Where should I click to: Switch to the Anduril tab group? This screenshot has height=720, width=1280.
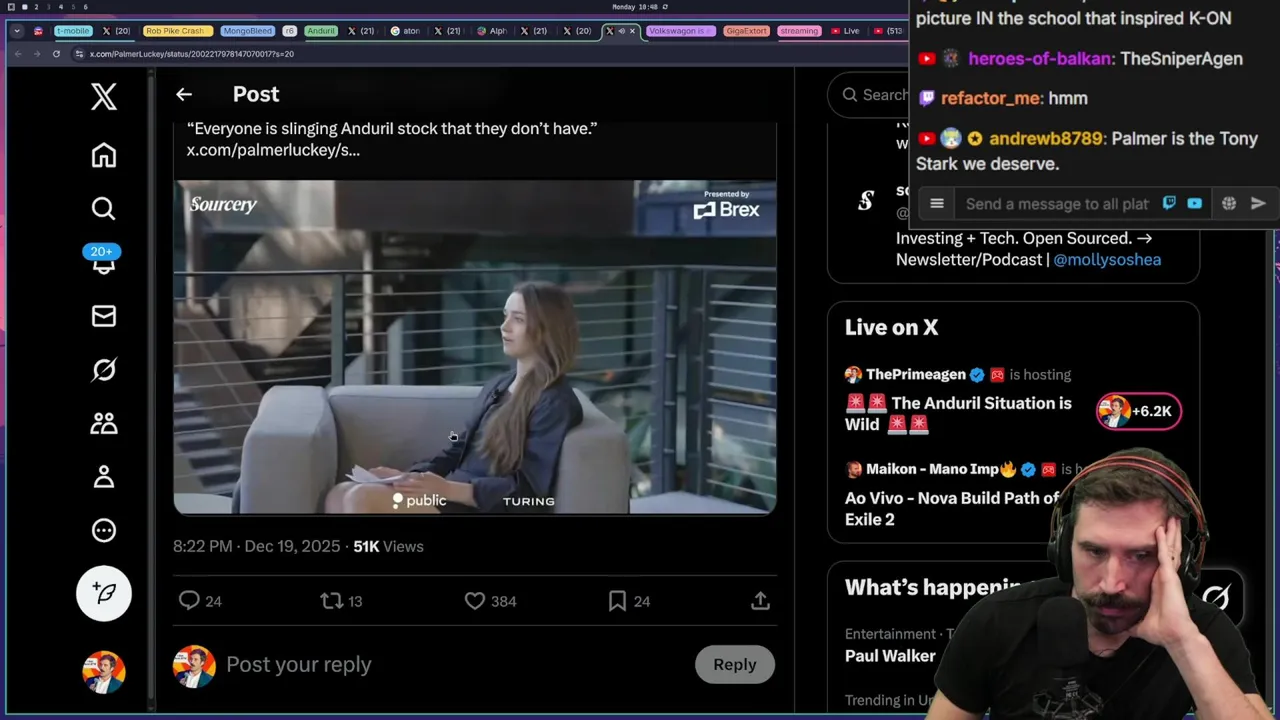321,31
